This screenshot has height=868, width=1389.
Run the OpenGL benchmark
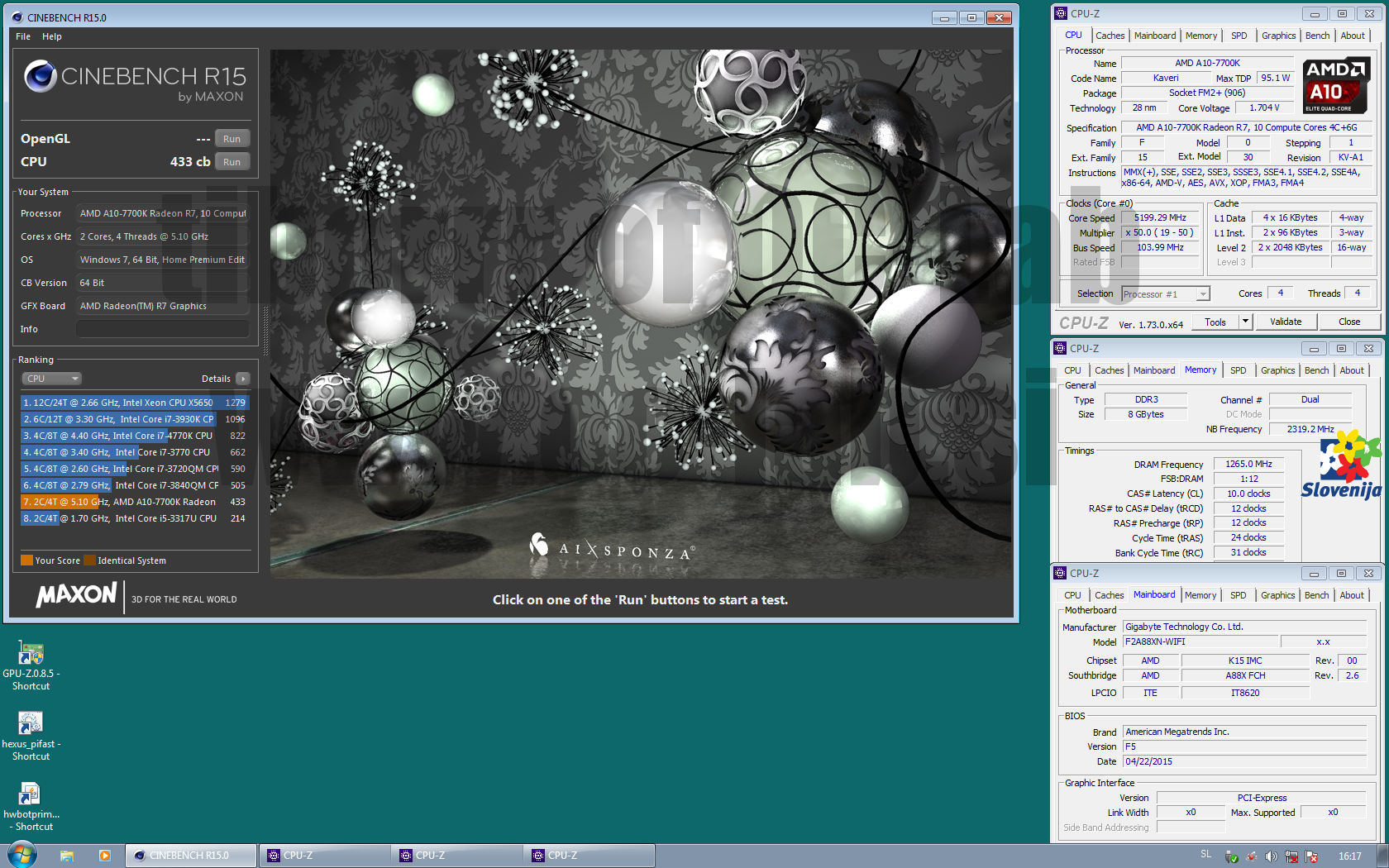click(231, 139)
